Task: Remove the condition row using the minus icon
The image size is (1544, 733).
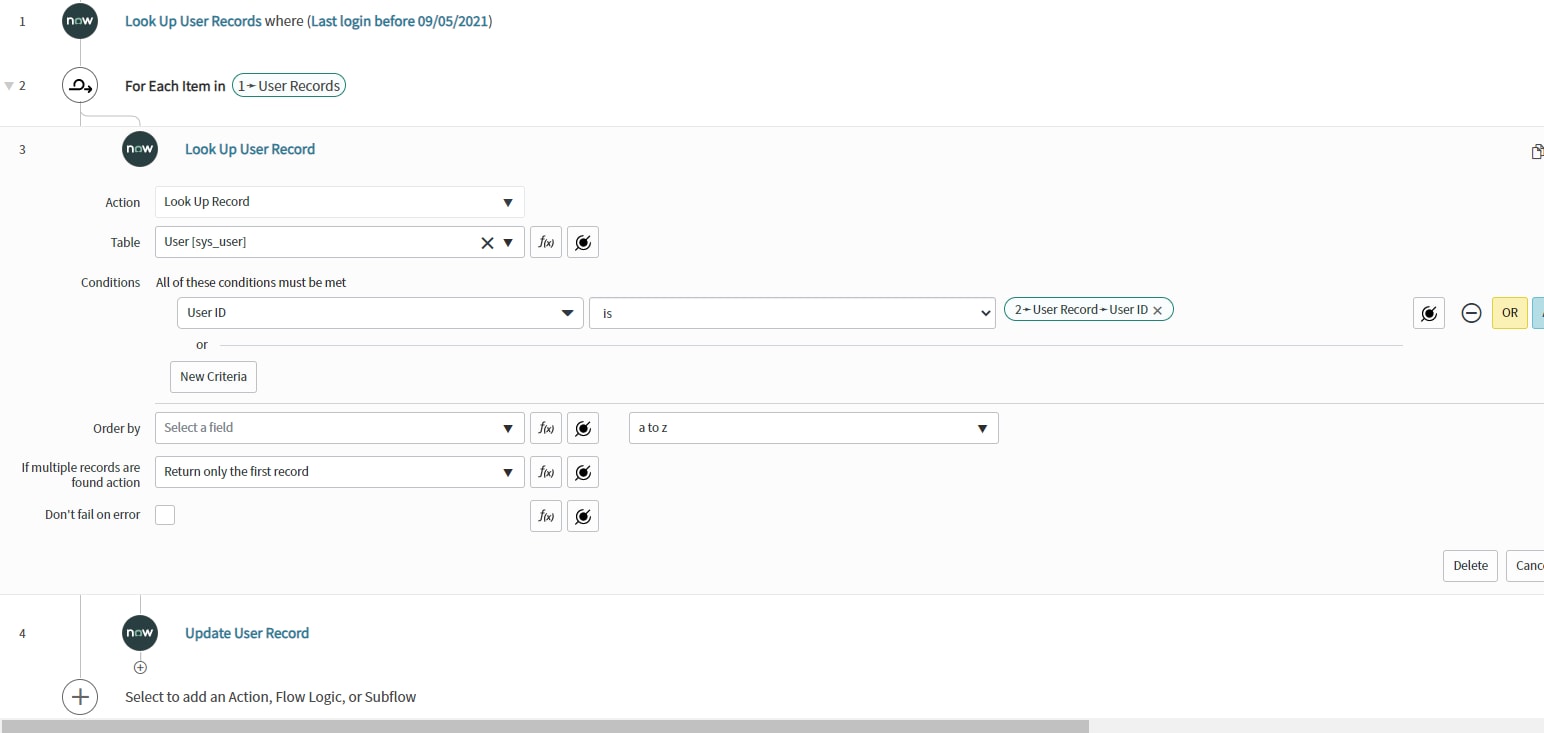Action: tap(1471, 312)
